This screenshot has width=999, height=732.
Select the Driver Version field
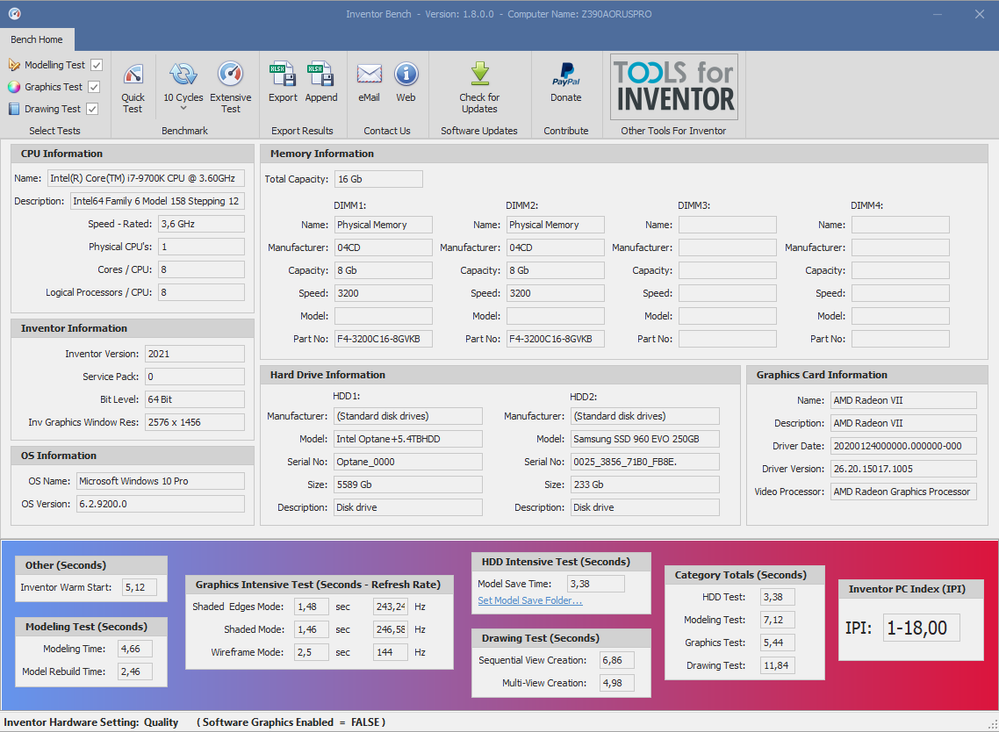tap(903, 469)
